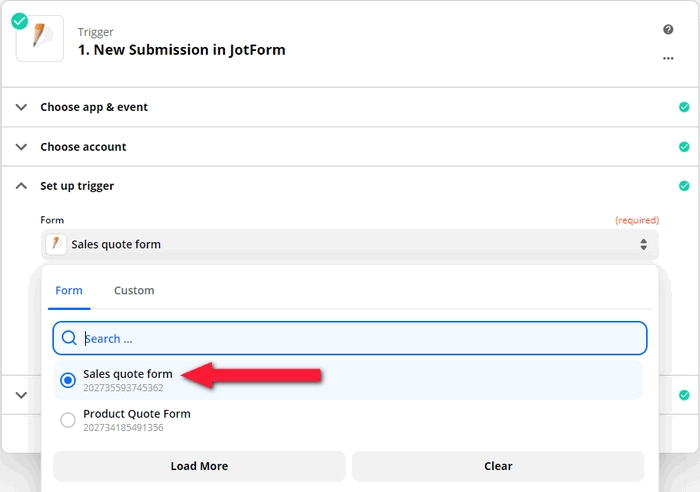This screenshot has width=700, height=492.
Task: Click the green check beside Set up trigger
Action: 684,186
